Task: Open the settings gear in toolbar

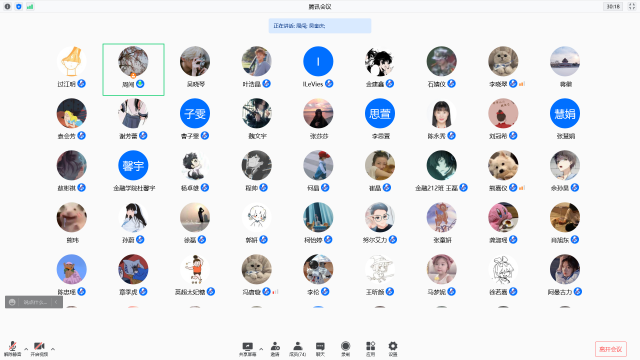Action: click(x=393, y=349)
